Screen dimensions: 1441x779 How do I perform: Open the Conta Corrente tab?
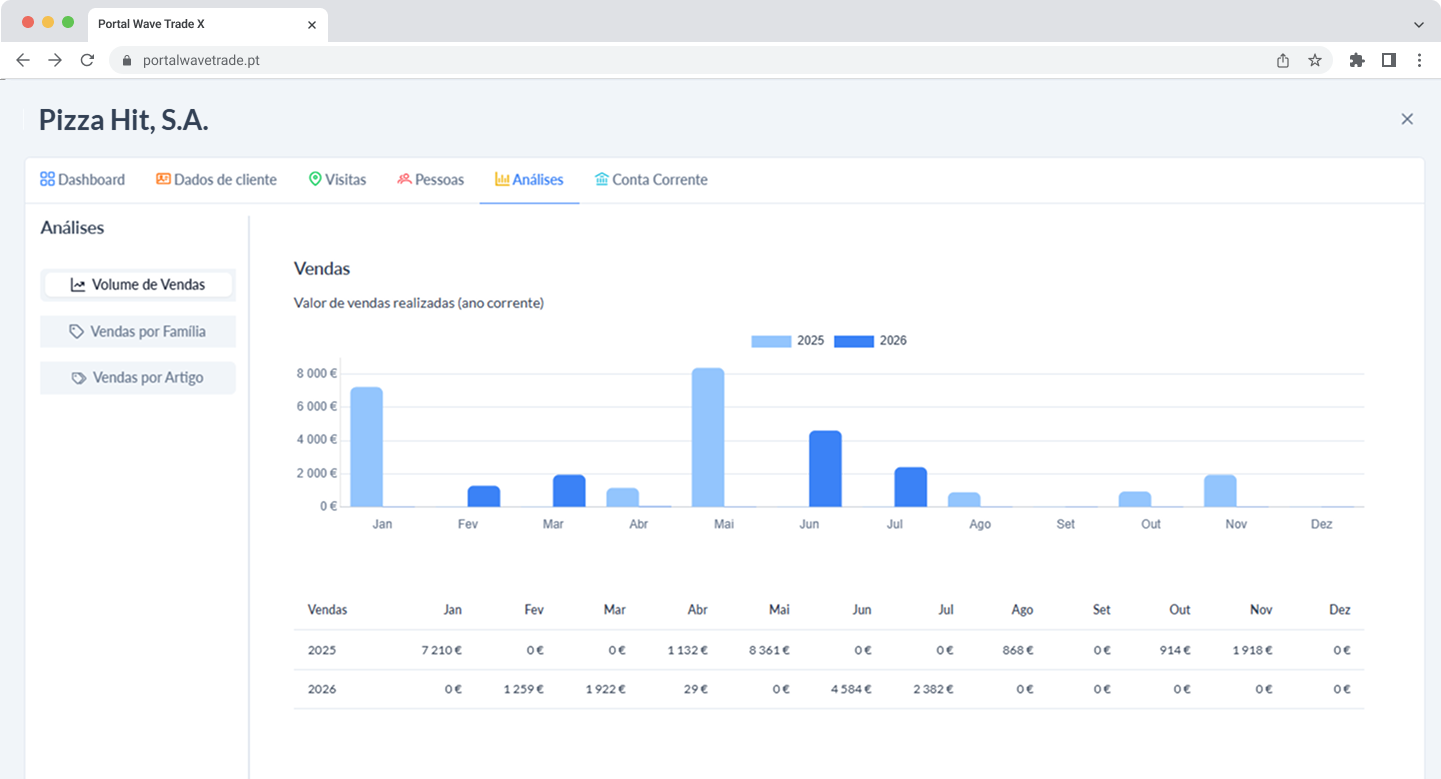tap(651, 180)
